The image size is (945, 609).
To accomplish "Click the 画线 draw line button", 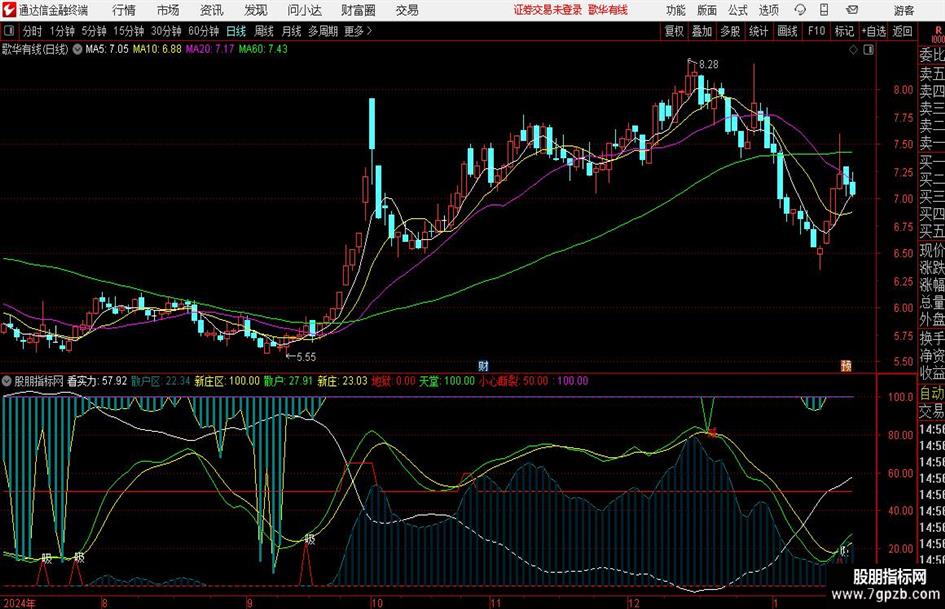I will 787,31.
